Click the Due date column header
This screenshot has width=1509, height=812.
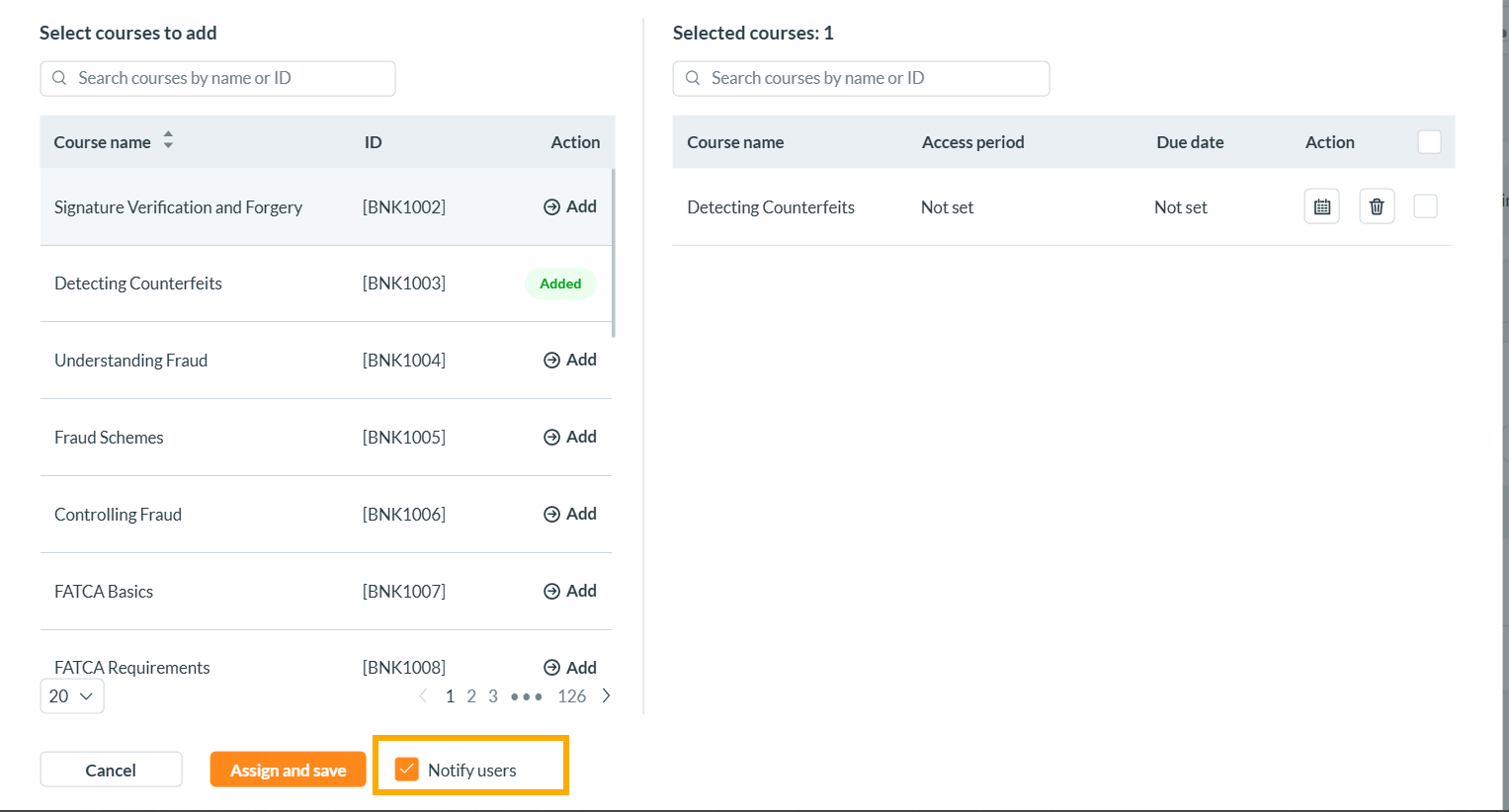point(1190,141)
